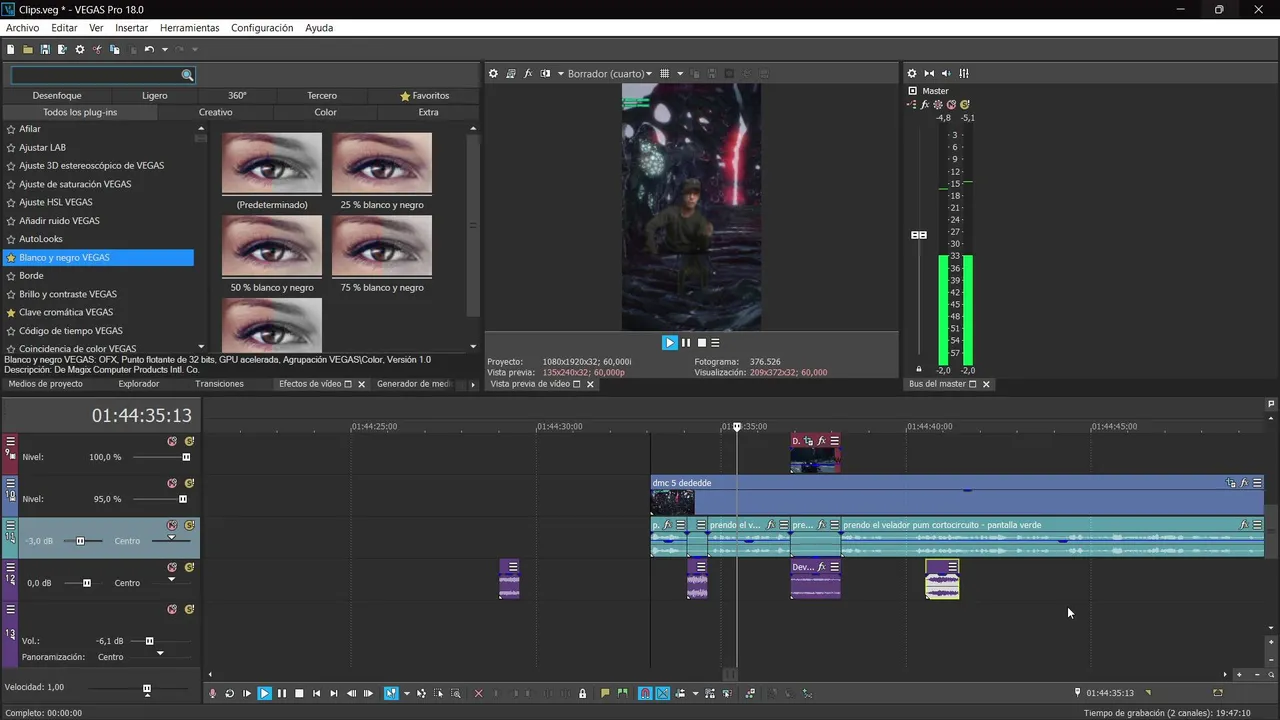Open project properties from the gear icon in main toolbar
This screenshot has width=1280, height=720.
[x=80, y=50]
